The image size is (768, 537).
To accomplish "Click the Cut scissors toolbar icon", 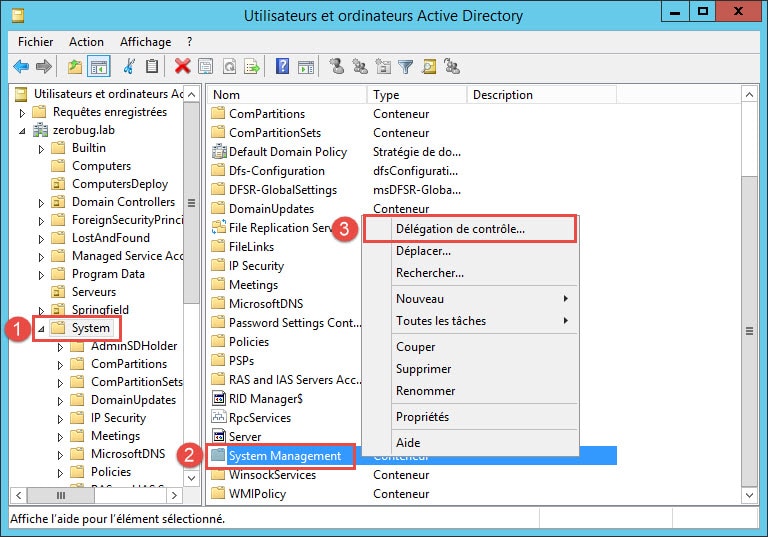I will [129, 66].
